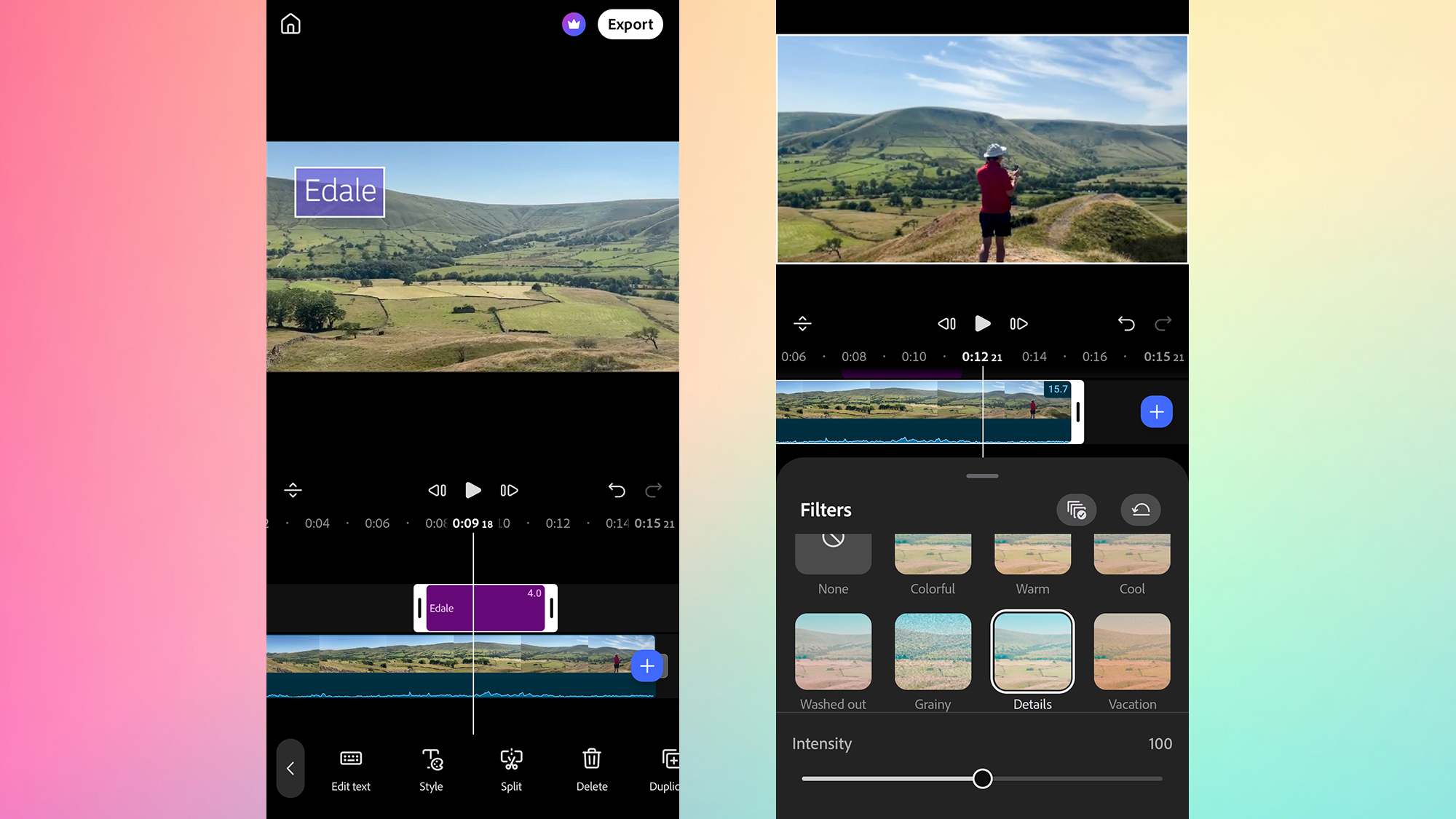Step back one frame in left editor
This screenshot has height=819, width=1456.
tap(438, 490)
